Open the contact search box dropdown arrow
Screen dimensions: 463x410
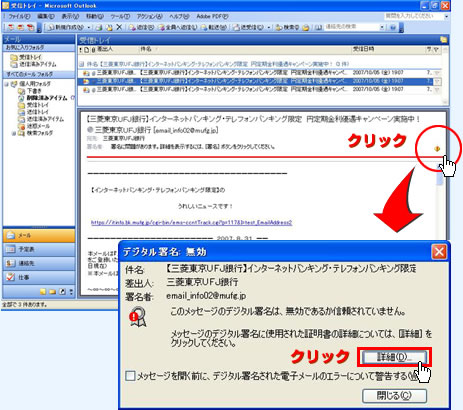pyautogui.click(x=382, y=27)
